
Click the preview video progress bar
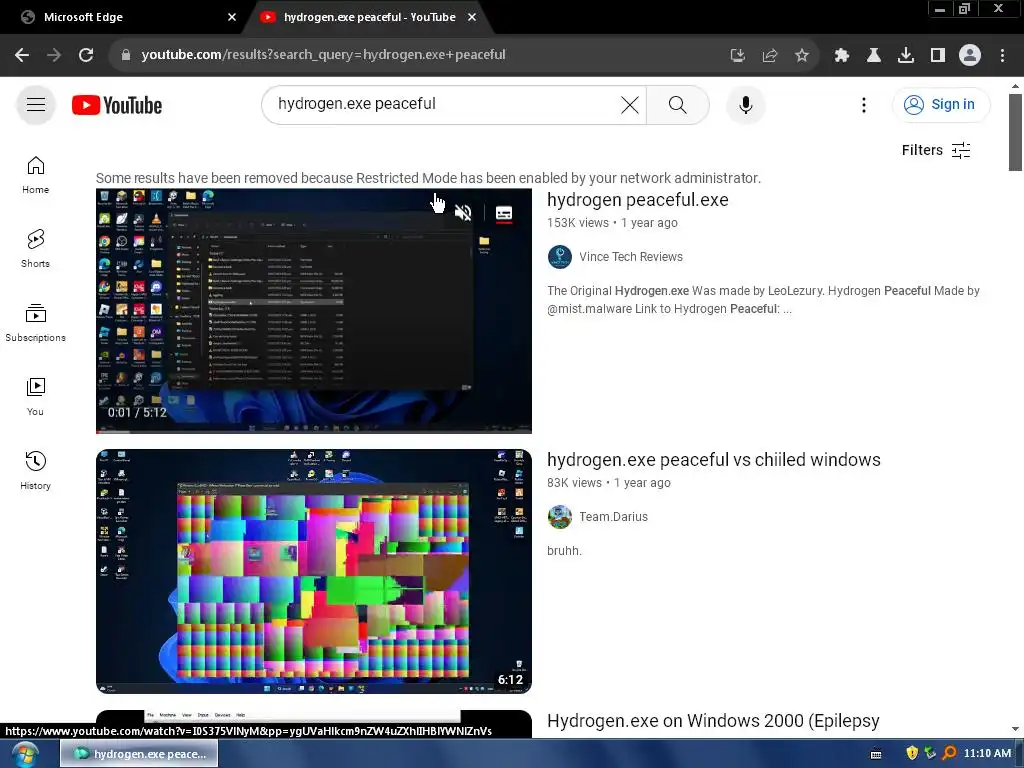[314, 430]
